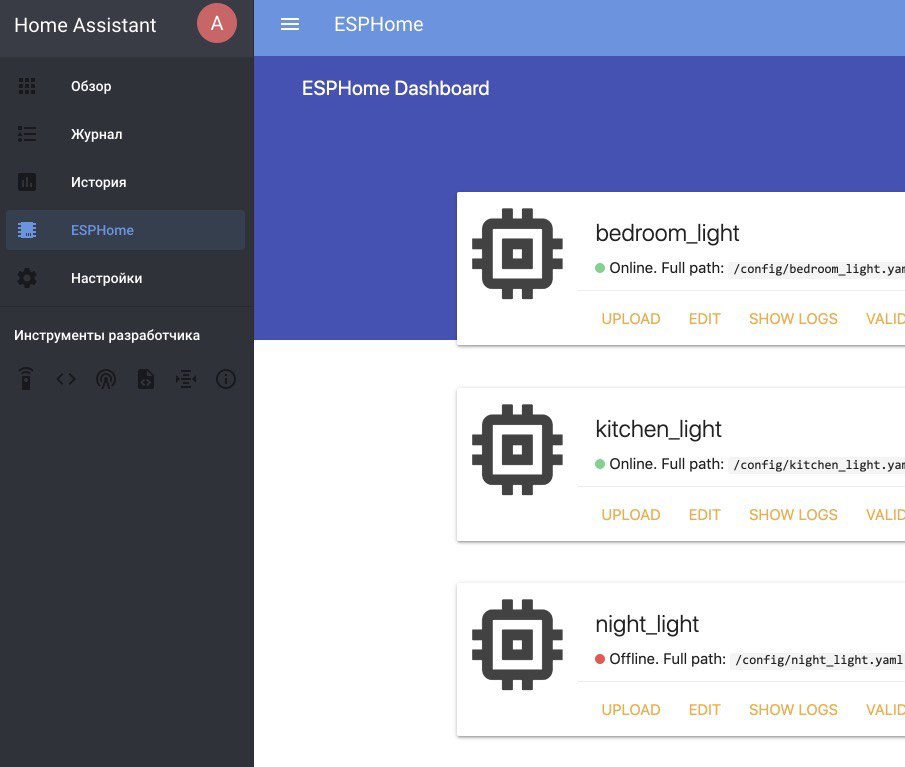Screen dimensions: 905x767
Task: Click the ESPHome Dashboard heading
Action: pyautogui.click(x=395, y=88)
